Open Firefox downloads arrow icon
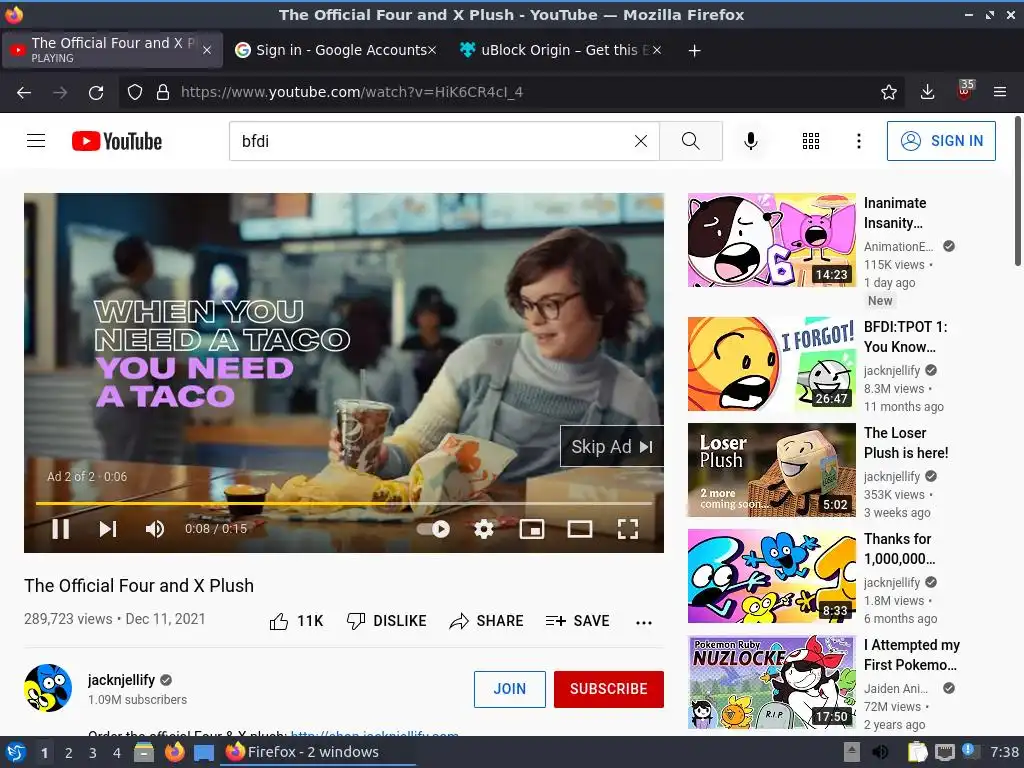 (x=927, y=92)
